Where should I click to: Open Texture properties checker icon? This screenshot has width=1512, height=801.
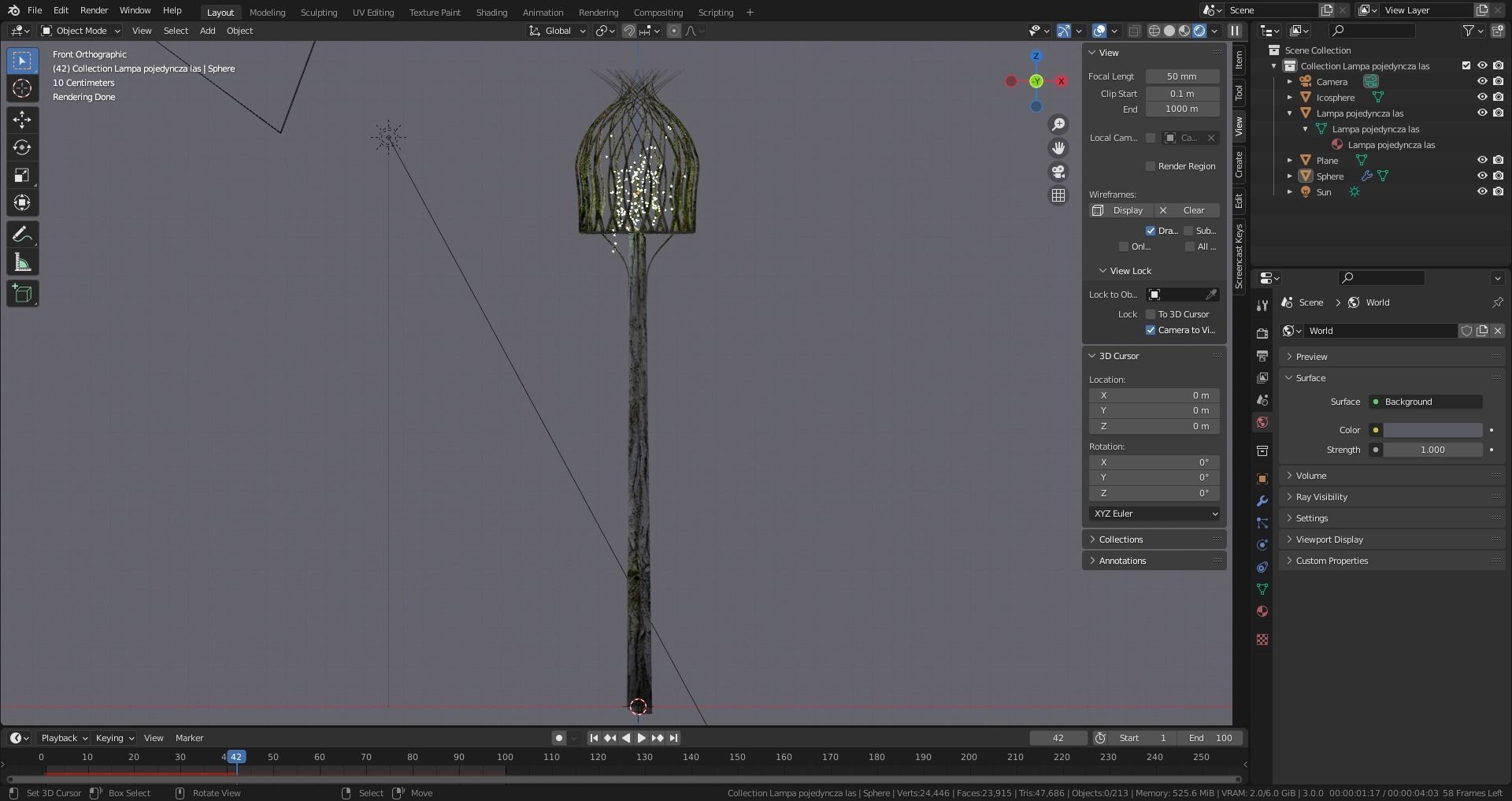point(1262,640)
